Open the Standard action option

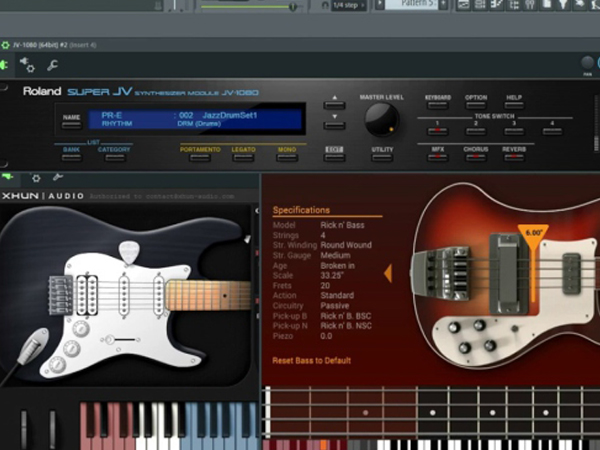pos(337,295)
